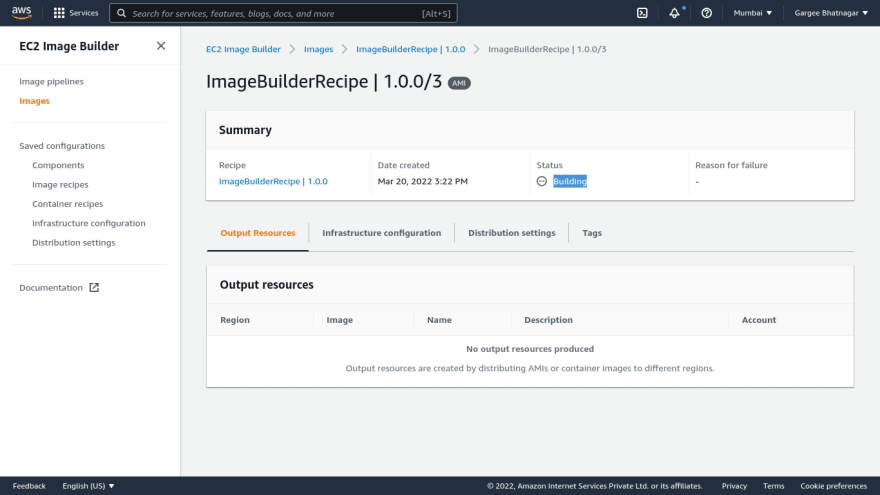Image resolution: width=880 pixels, height=495 pixels.
Task: Open the Terms footer link
Action: pyautogui.click(x=773, y=486)
